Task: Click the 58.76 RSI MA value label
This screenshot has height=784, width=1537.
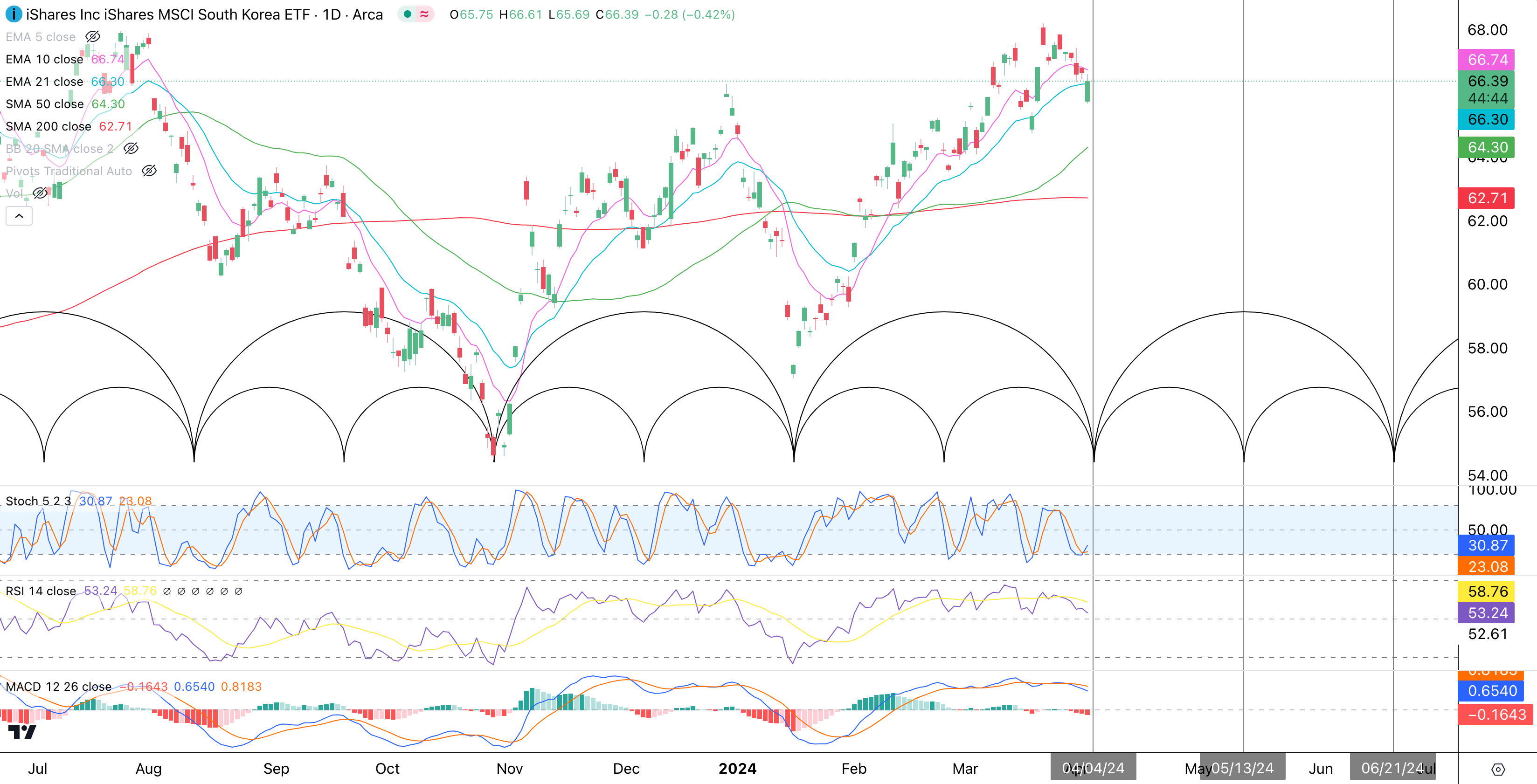Action: coord(1486,591)
